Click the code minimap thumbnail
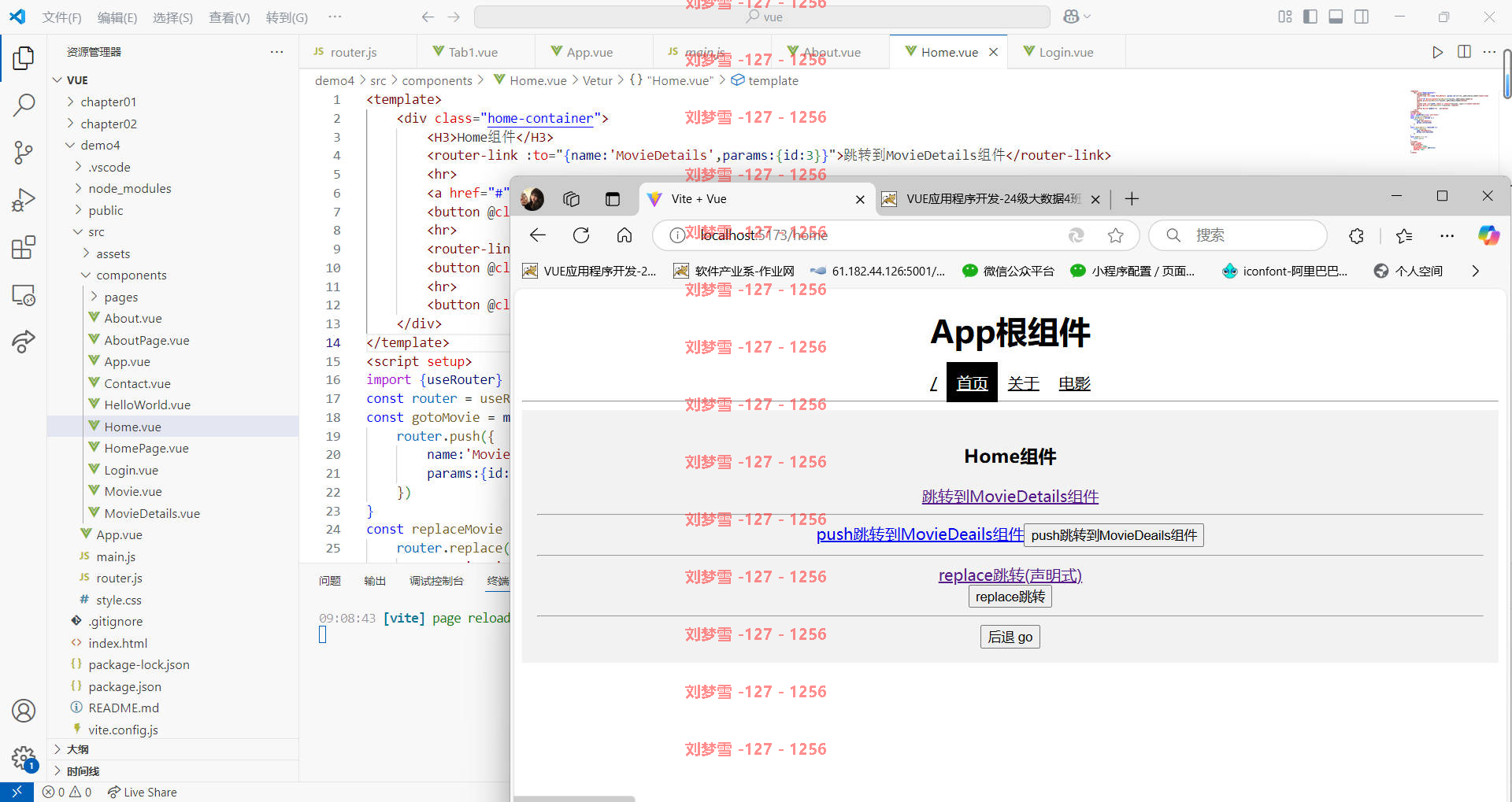The image size is (1512, 802). point(1449,121)
